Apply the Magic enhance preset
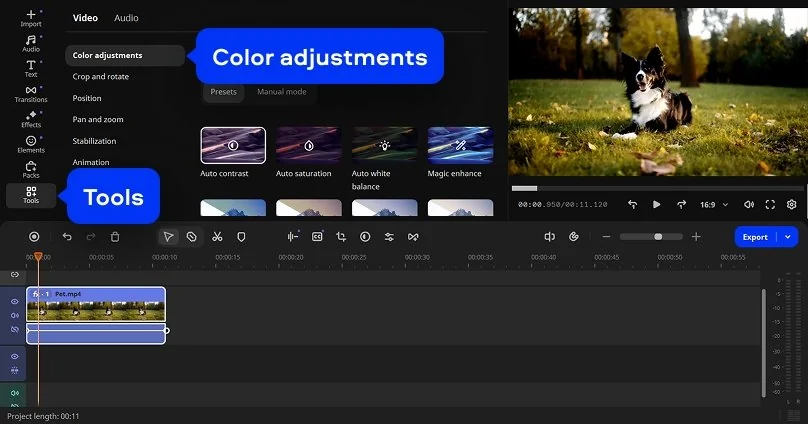808x424 pixels. [460, 145]
